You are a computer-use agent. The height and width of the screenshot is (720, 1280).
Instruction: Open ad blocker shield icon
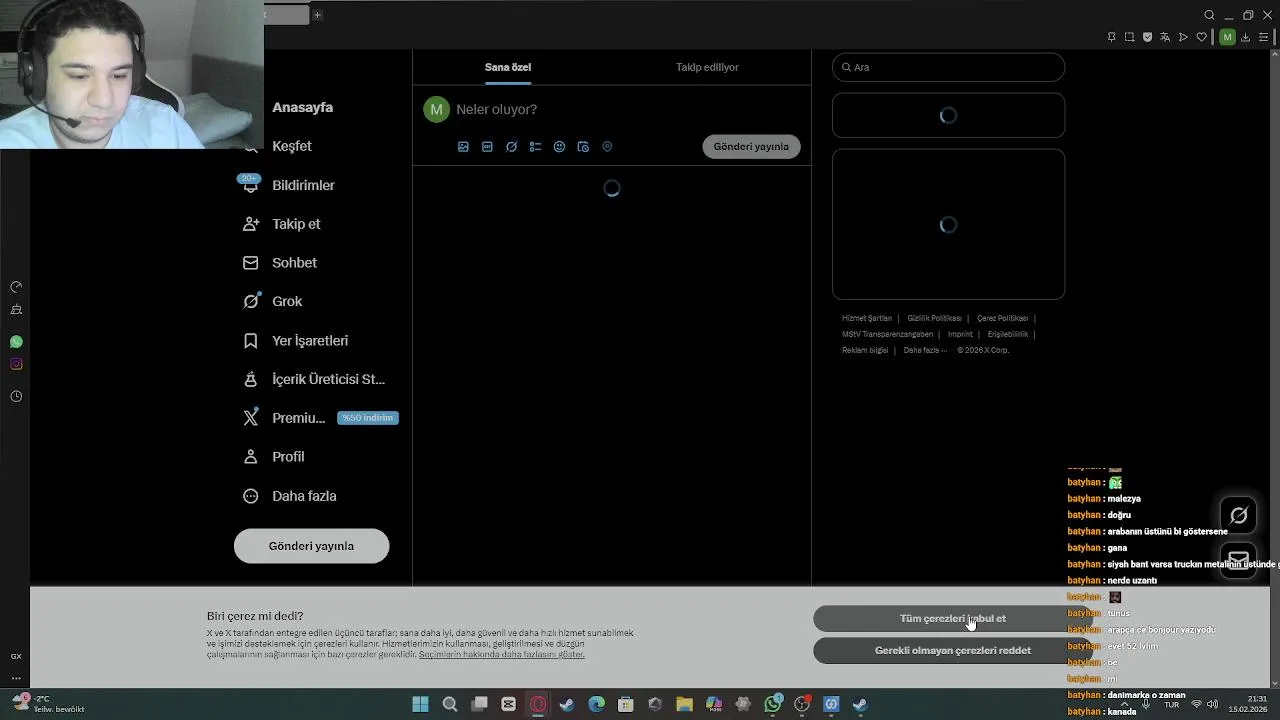1147,37
